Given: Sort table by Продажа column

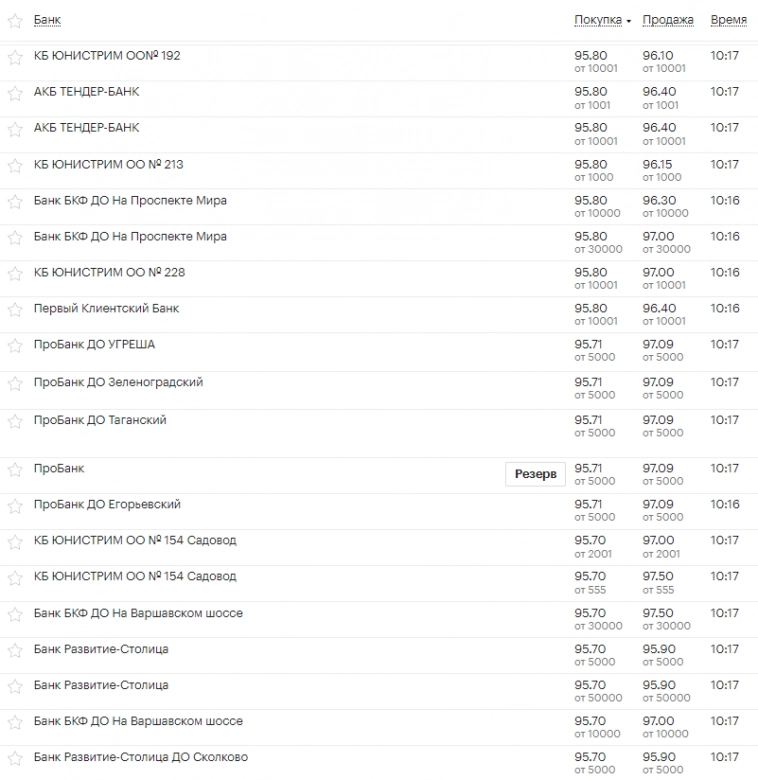Looking at the screenshot, I should click(x=668, y=20).
